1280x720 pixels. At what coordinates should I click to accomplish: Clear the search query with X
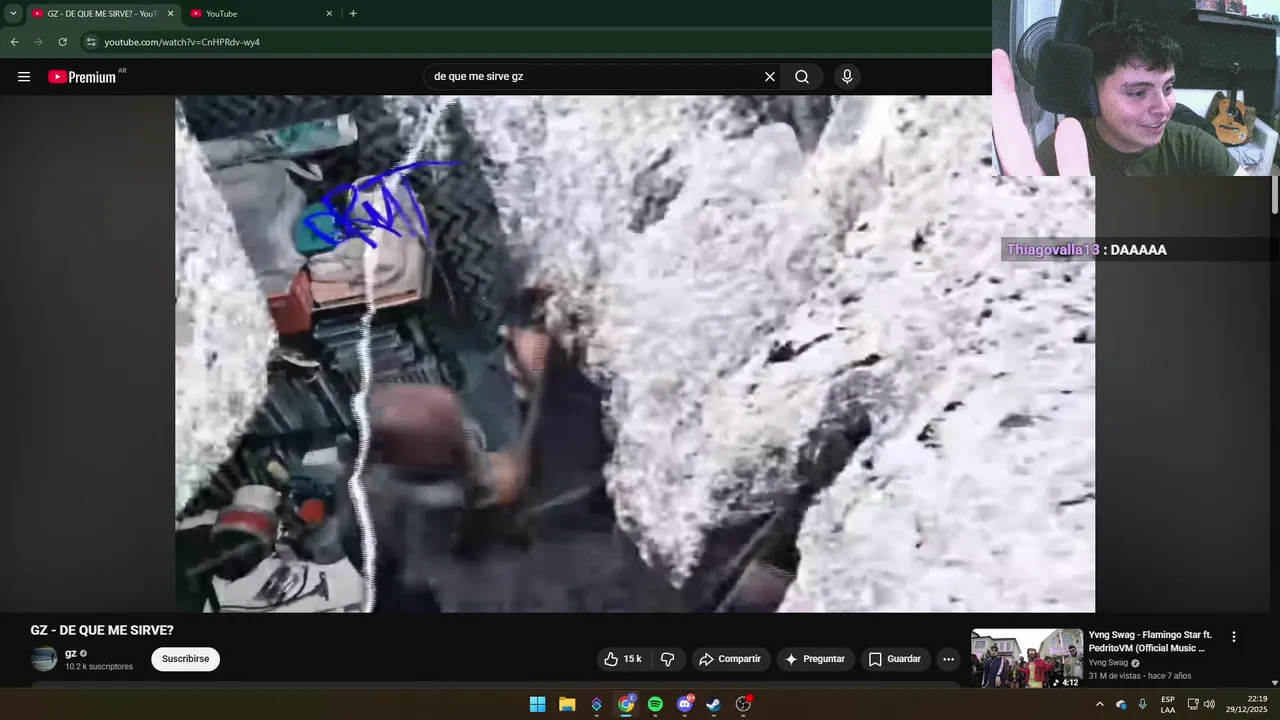[770, 77]
